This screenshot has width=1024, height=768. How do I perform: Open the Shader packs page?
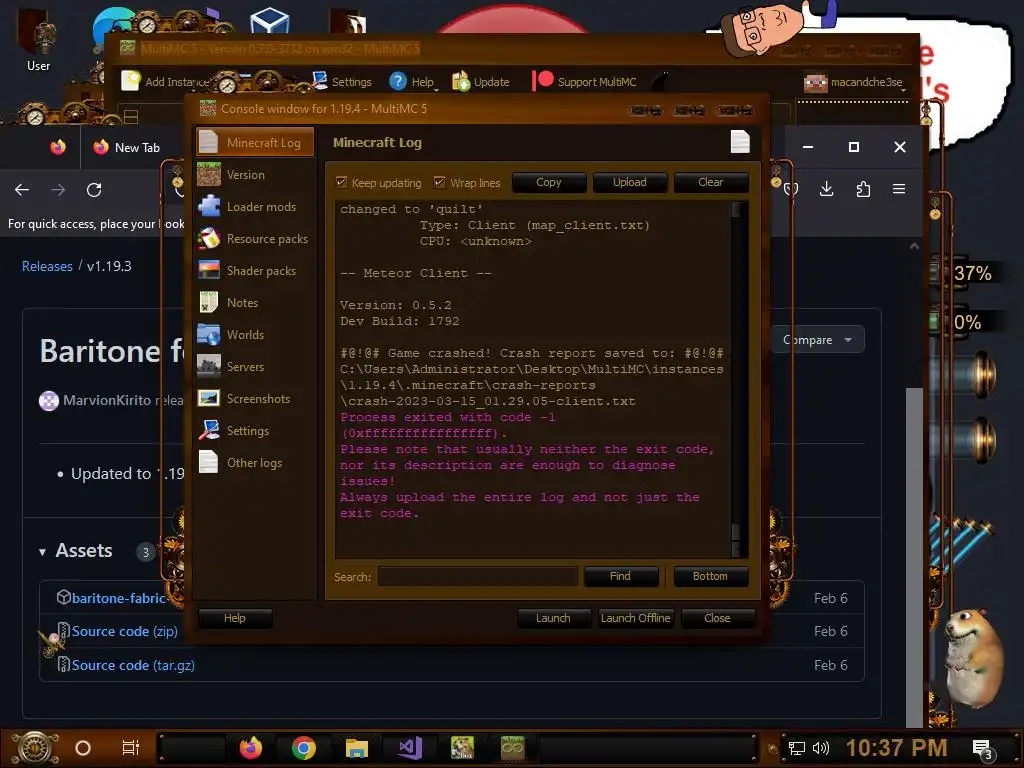[255, 270]
